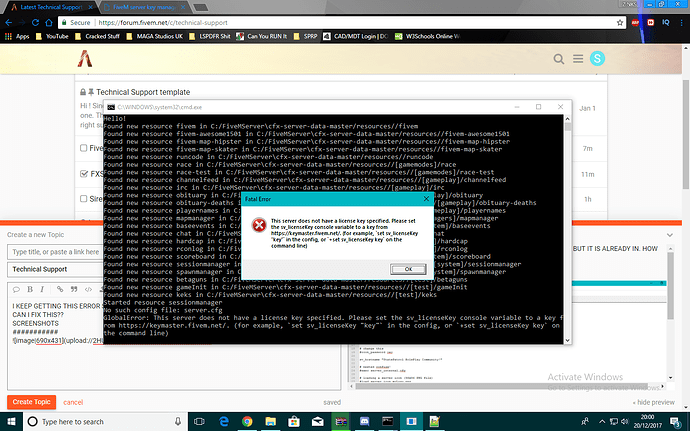
Task: Switch to the FiveM server key manager tab
Action: tap(144, 7)
